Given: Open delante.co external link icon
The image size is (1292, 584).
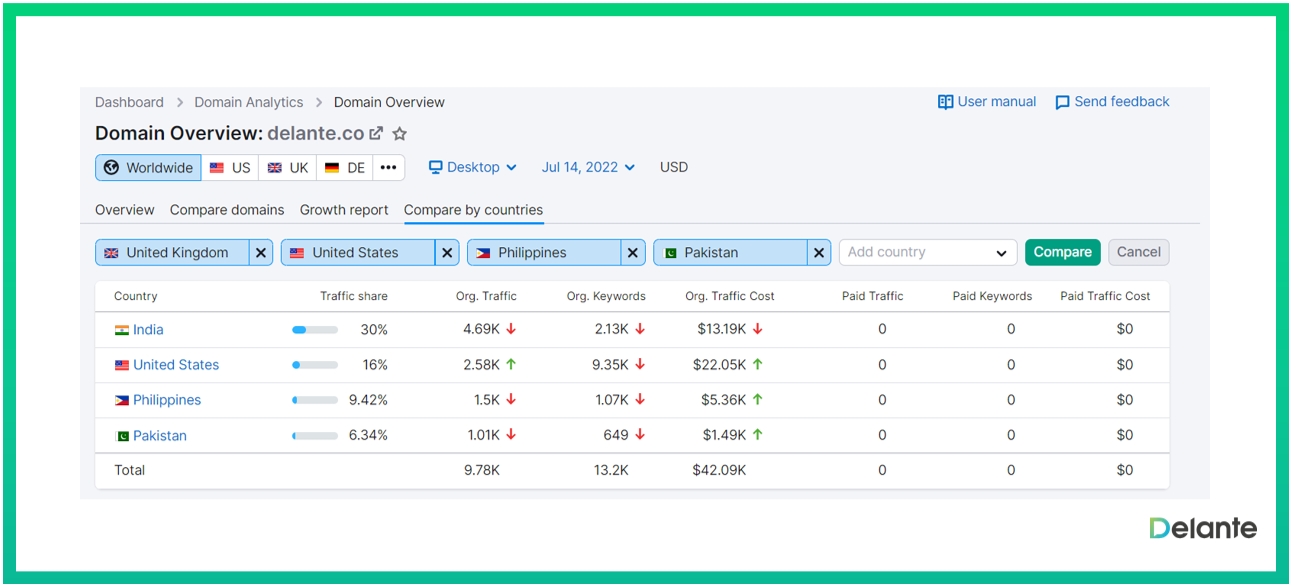Looking at the screenshot, I should pos(376,133).
